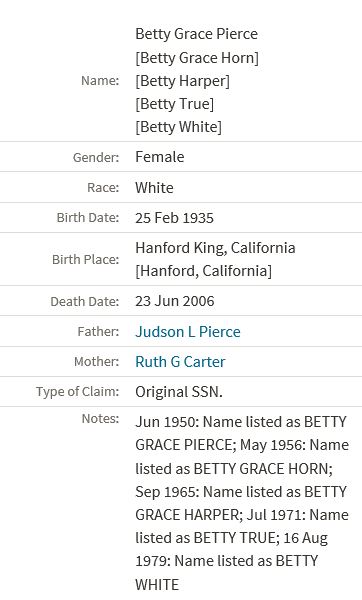Click the bracketed Hanford, California entry
Image resolution: width=362 pixels, height=600 pixels.
point(204,271)
